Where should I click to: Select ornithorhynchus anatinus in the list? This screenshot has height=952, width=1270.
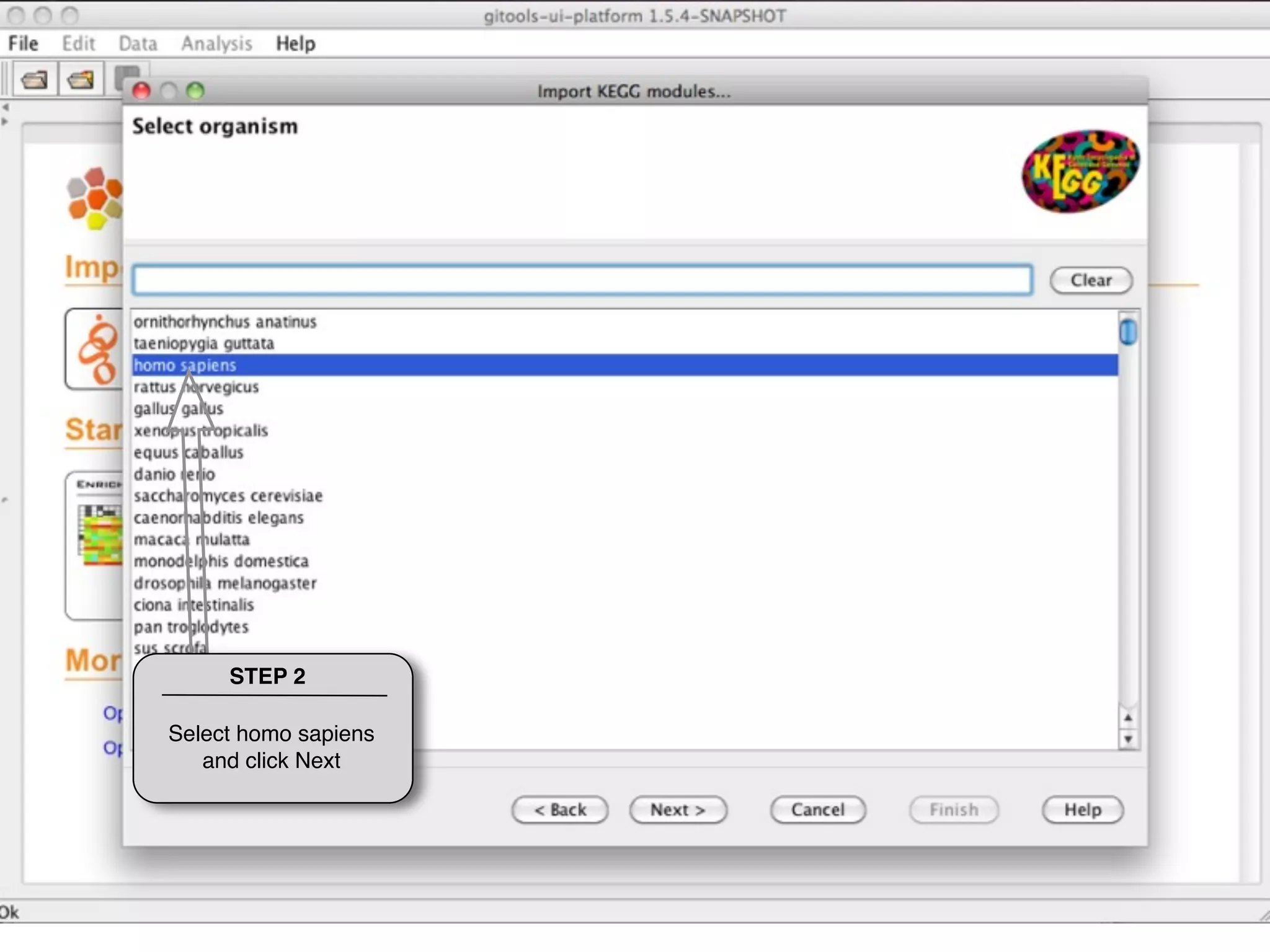625,322
